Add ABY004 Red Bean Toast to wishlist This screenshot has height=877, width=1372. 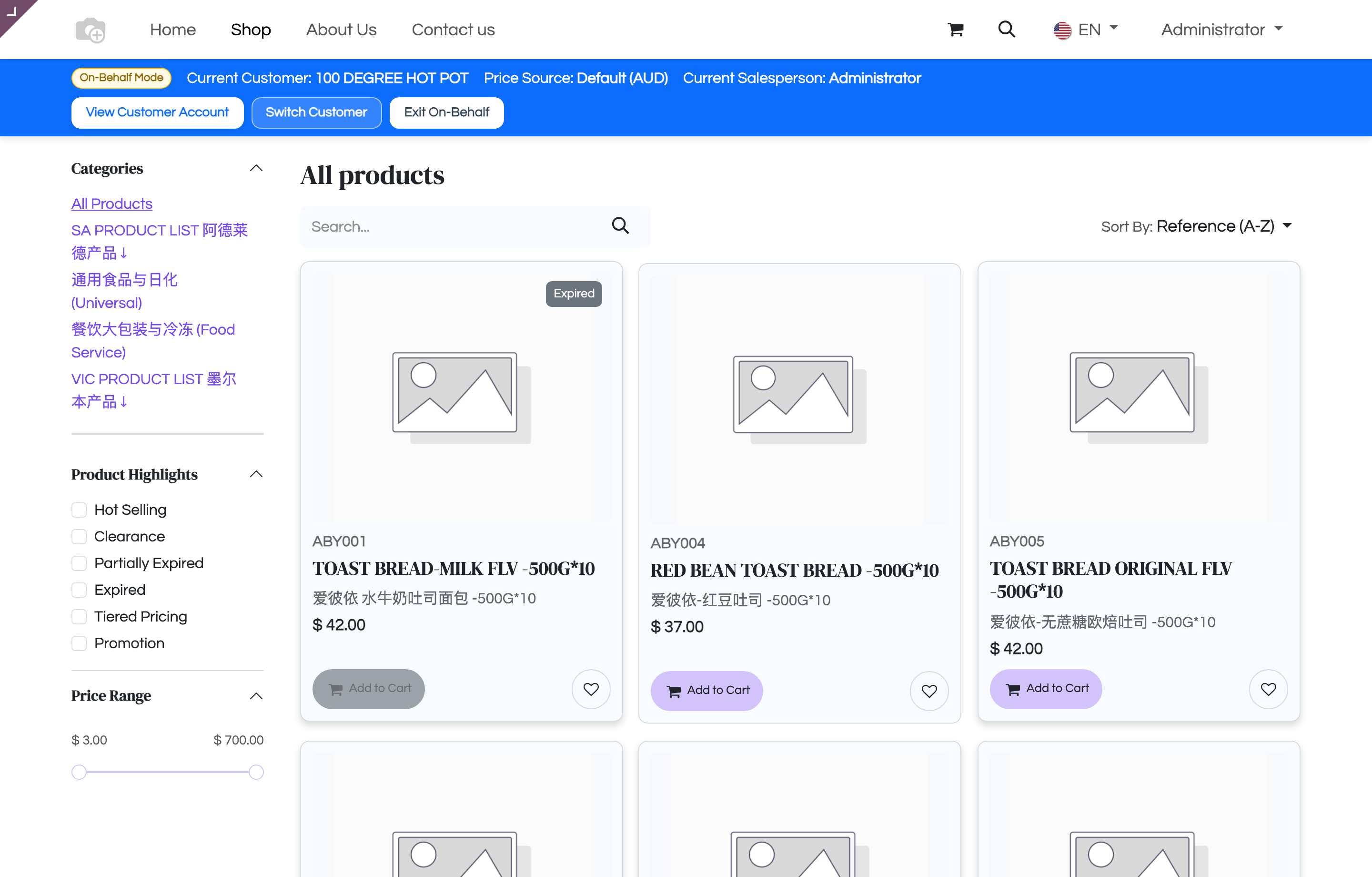(929, 691)
